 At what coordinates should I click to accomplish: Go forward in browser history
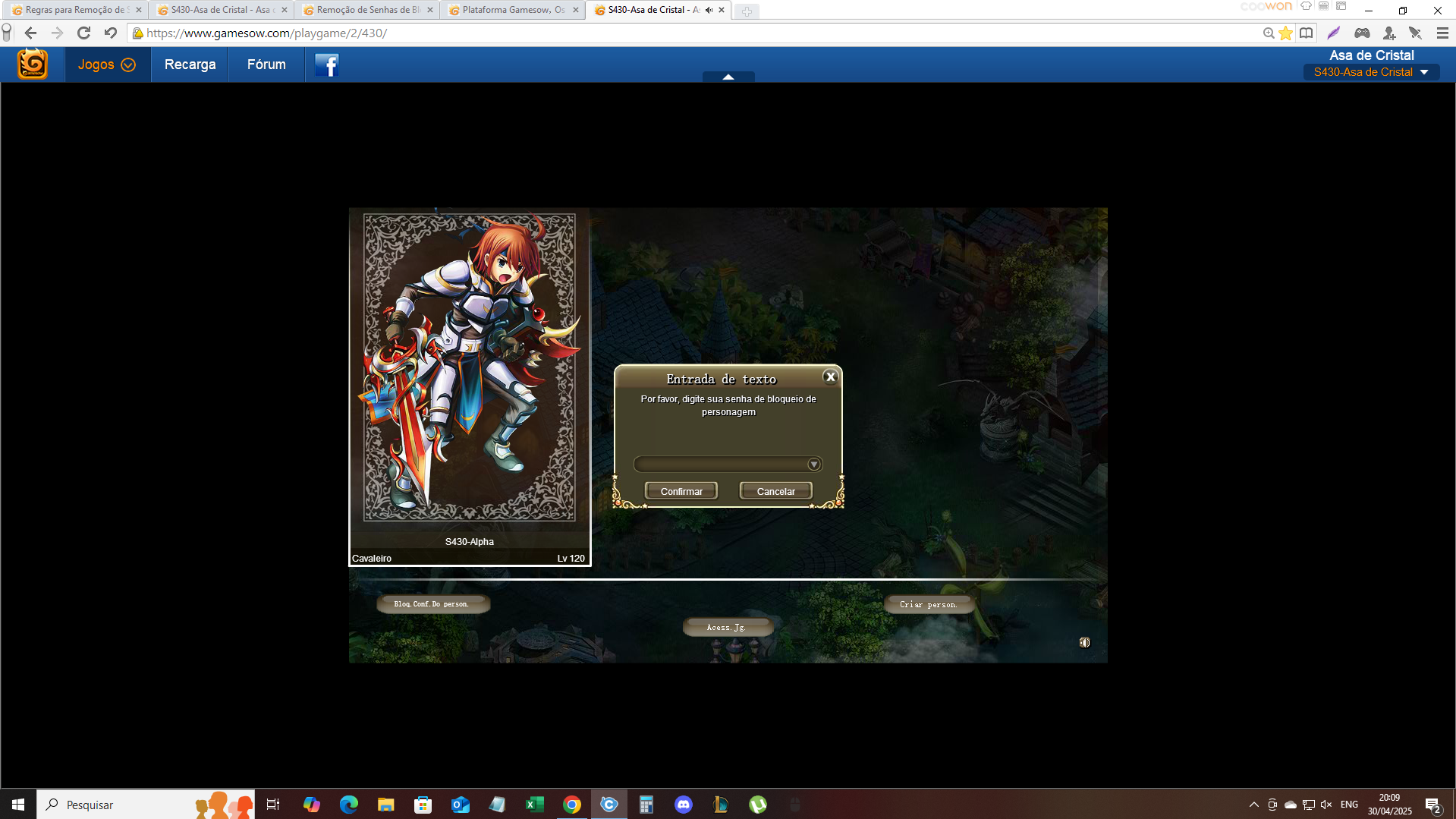click(57, 33)
